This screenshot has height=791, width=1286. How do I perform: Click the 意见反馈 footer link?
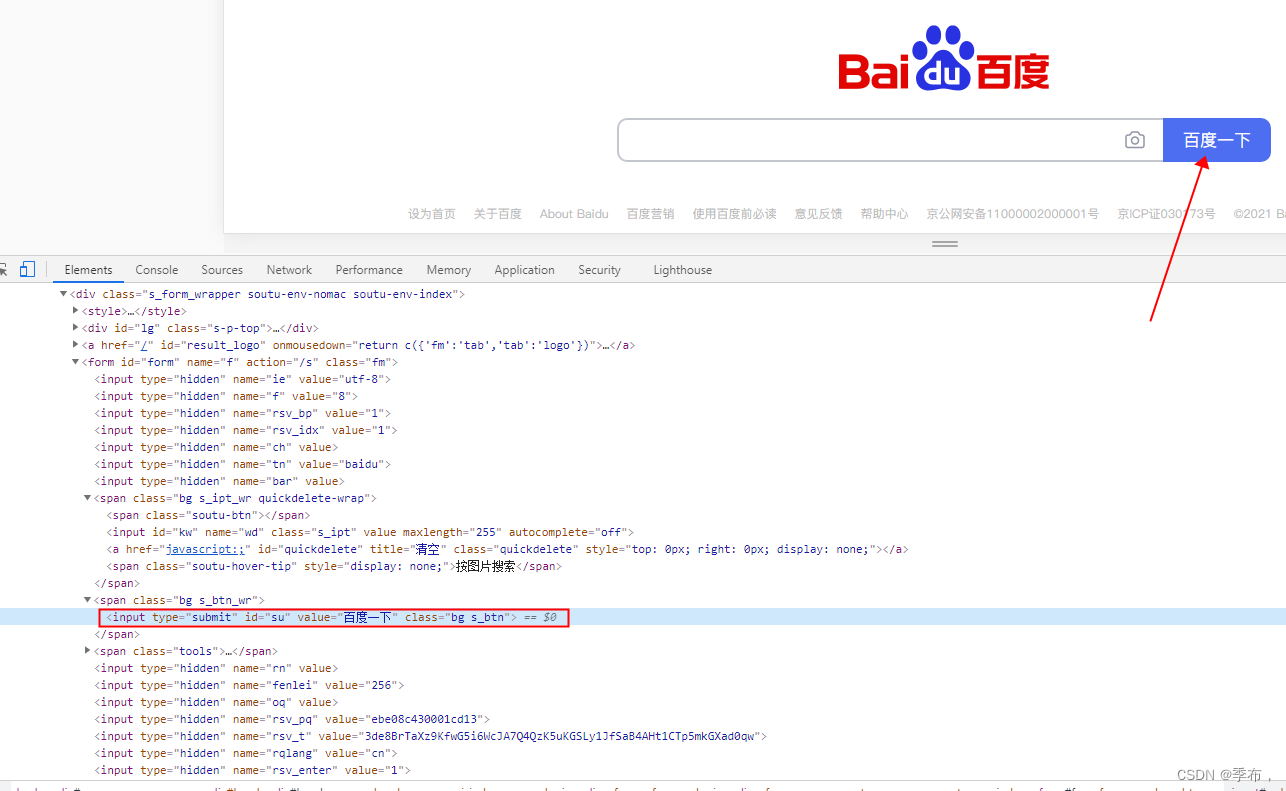(819, 214)
